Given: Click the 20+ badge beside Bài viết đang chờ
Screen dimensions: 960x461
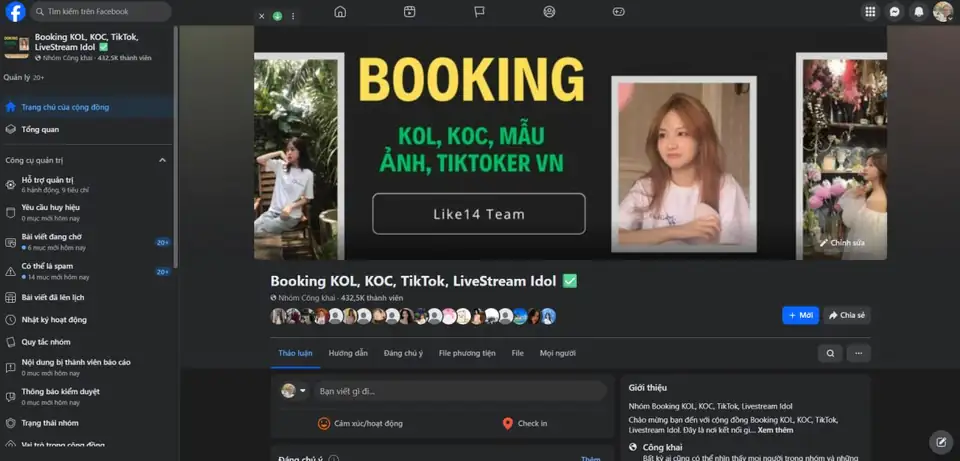Looking at the screenshot, I should click(162, 242).
